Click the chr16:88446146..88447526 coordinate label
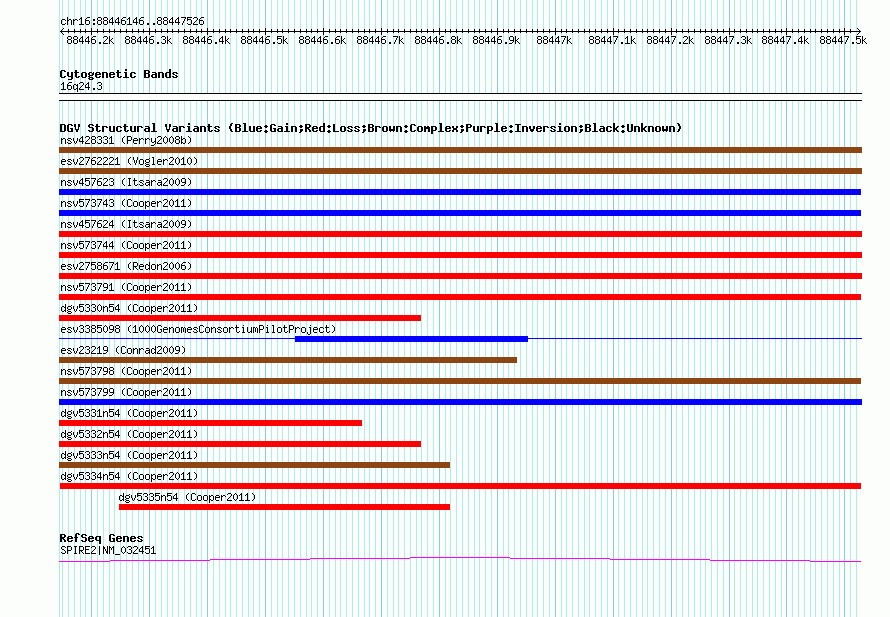This screenshot has height=617, width=890. click(132, 21)
